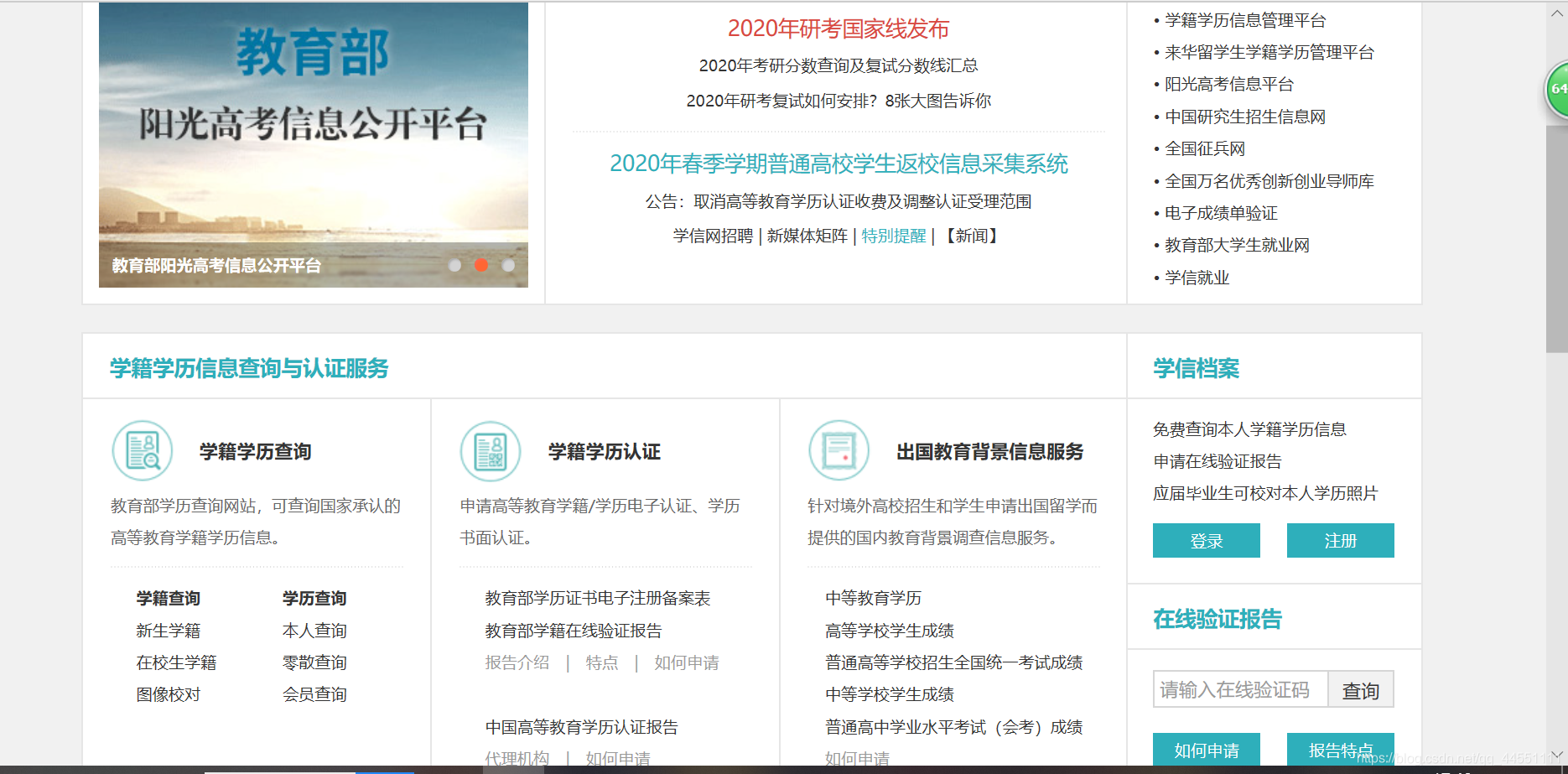Open 来华留学生学籍学历管理平台
Screen dimensions: 1568x774
(x=1269, y=52)
